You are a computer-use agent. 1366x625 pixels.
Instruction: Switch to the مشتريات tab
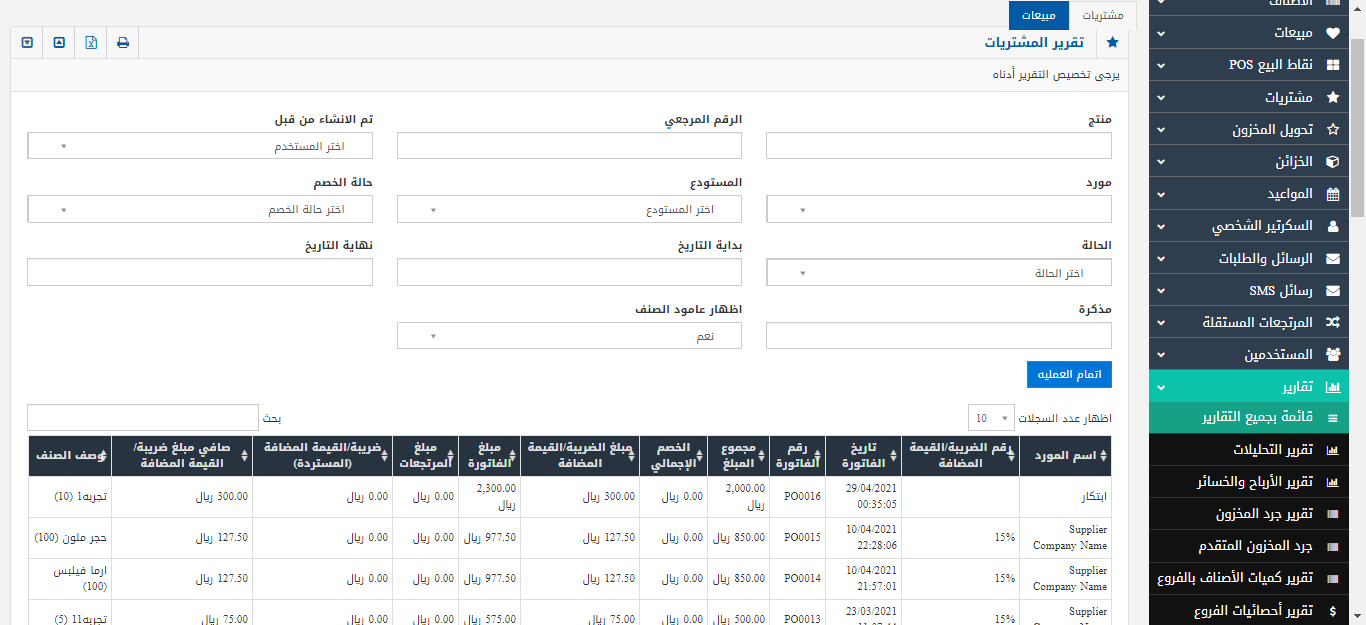(1101, 15)
